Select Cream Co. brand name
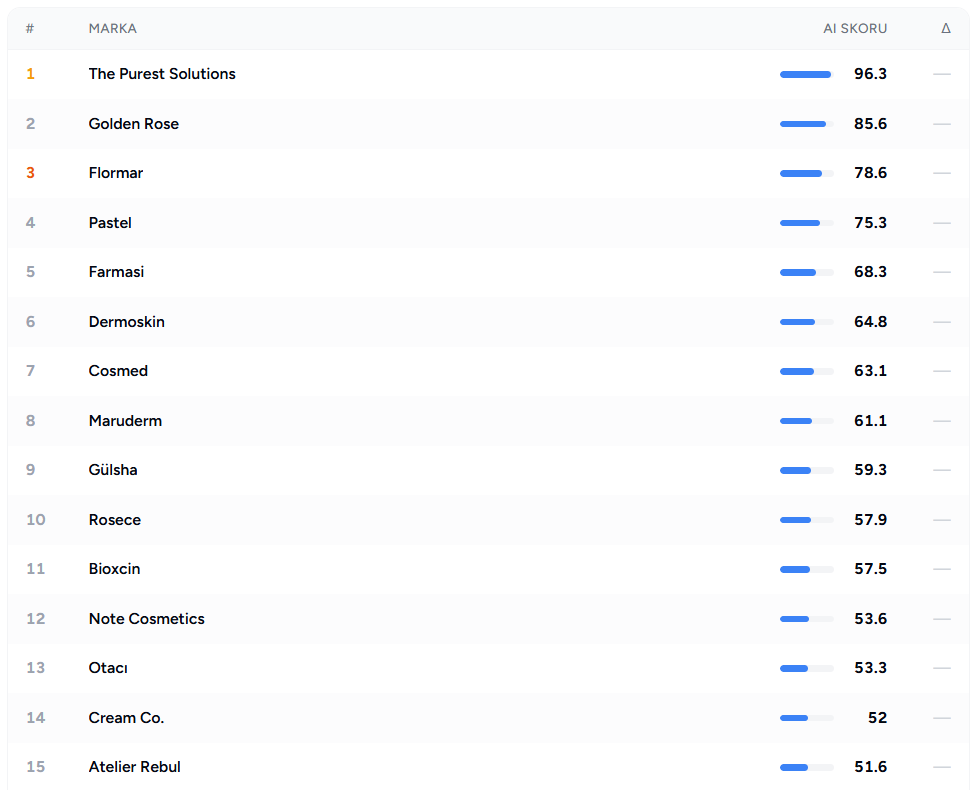Screen dimensions: 975x790 (x=126, y=717)
